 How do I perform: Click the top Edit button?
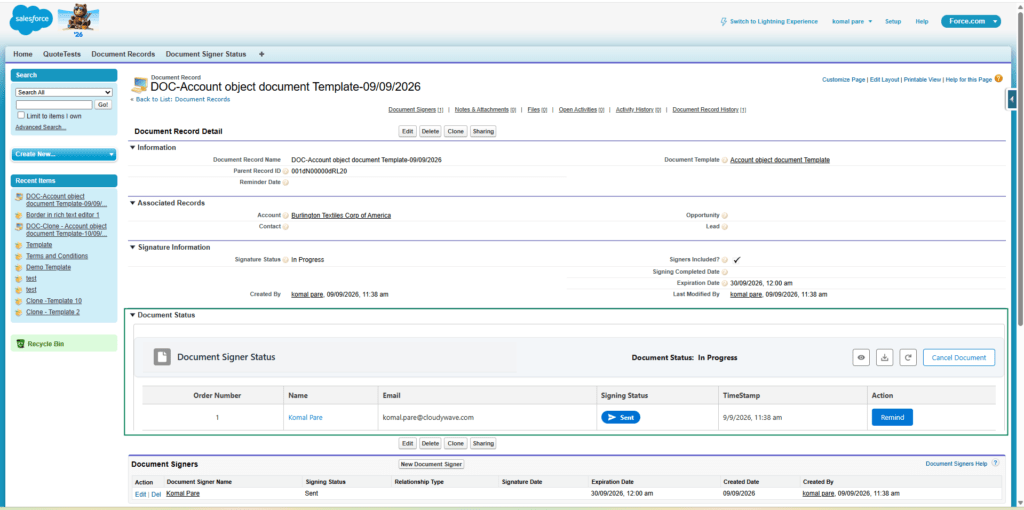pyautogui.click(x=408, y=131)
